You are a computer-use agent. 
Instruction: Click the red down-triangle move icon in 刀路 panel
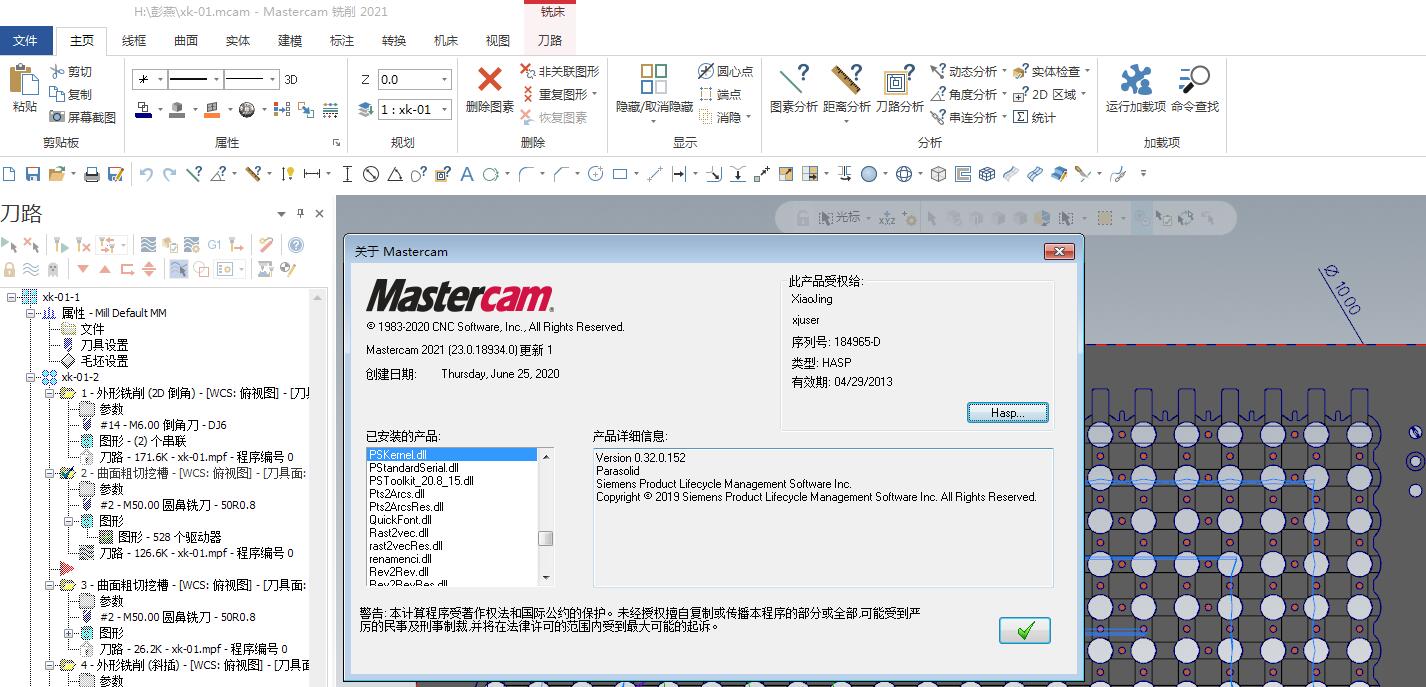pos(83,269)
